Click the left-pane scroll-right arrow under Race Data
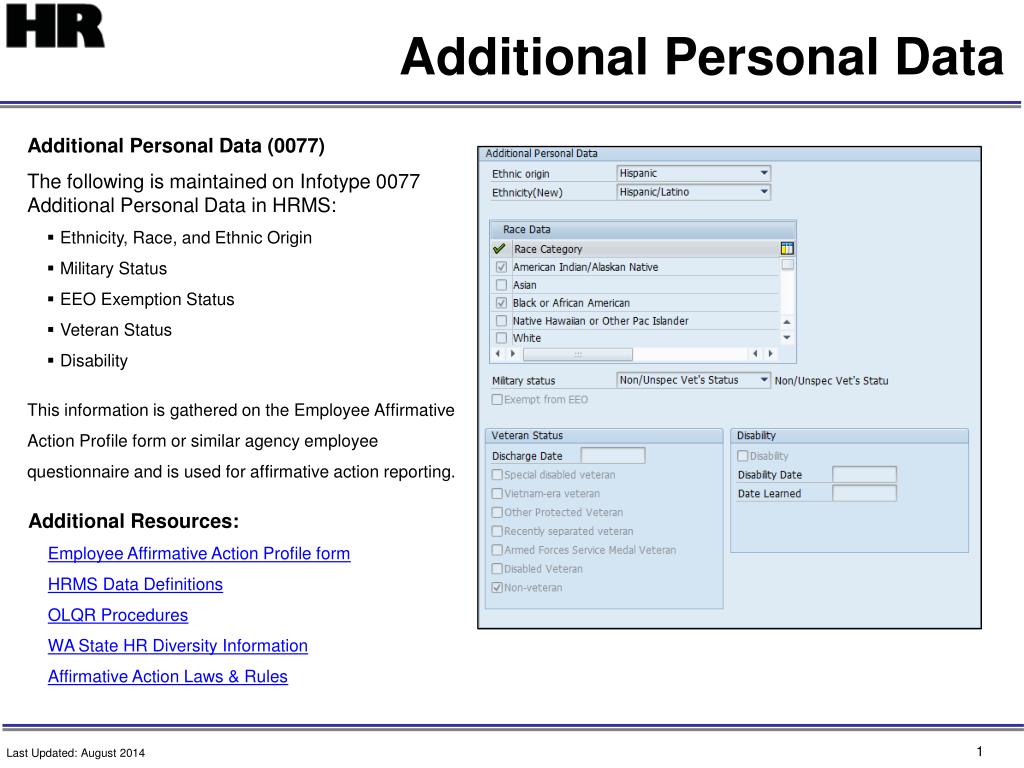Viewport: 1024px width, 768px height. click(x=513, y=354)
